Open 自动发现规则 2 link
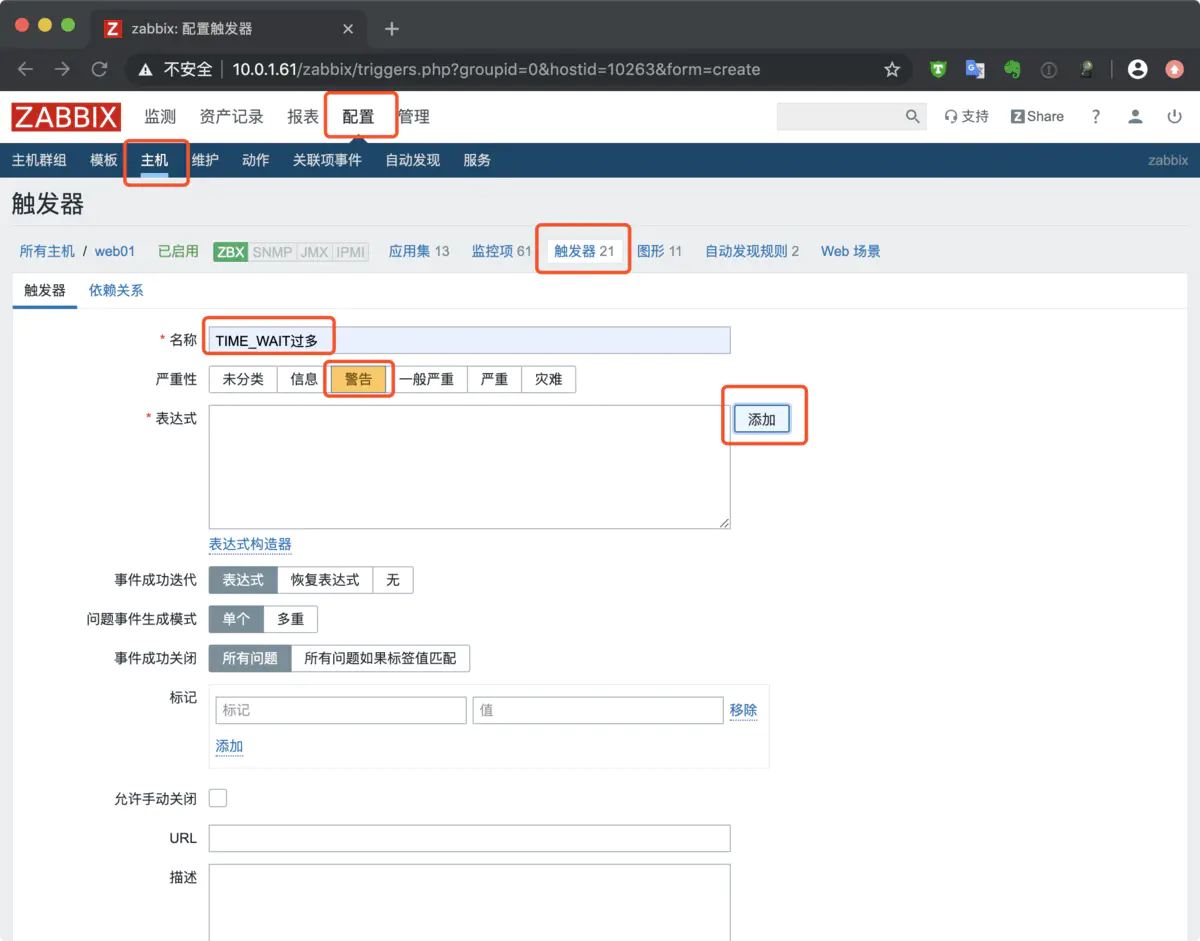Image resolution: width=1200 pixels, height=941 pixels. [752, 251]
